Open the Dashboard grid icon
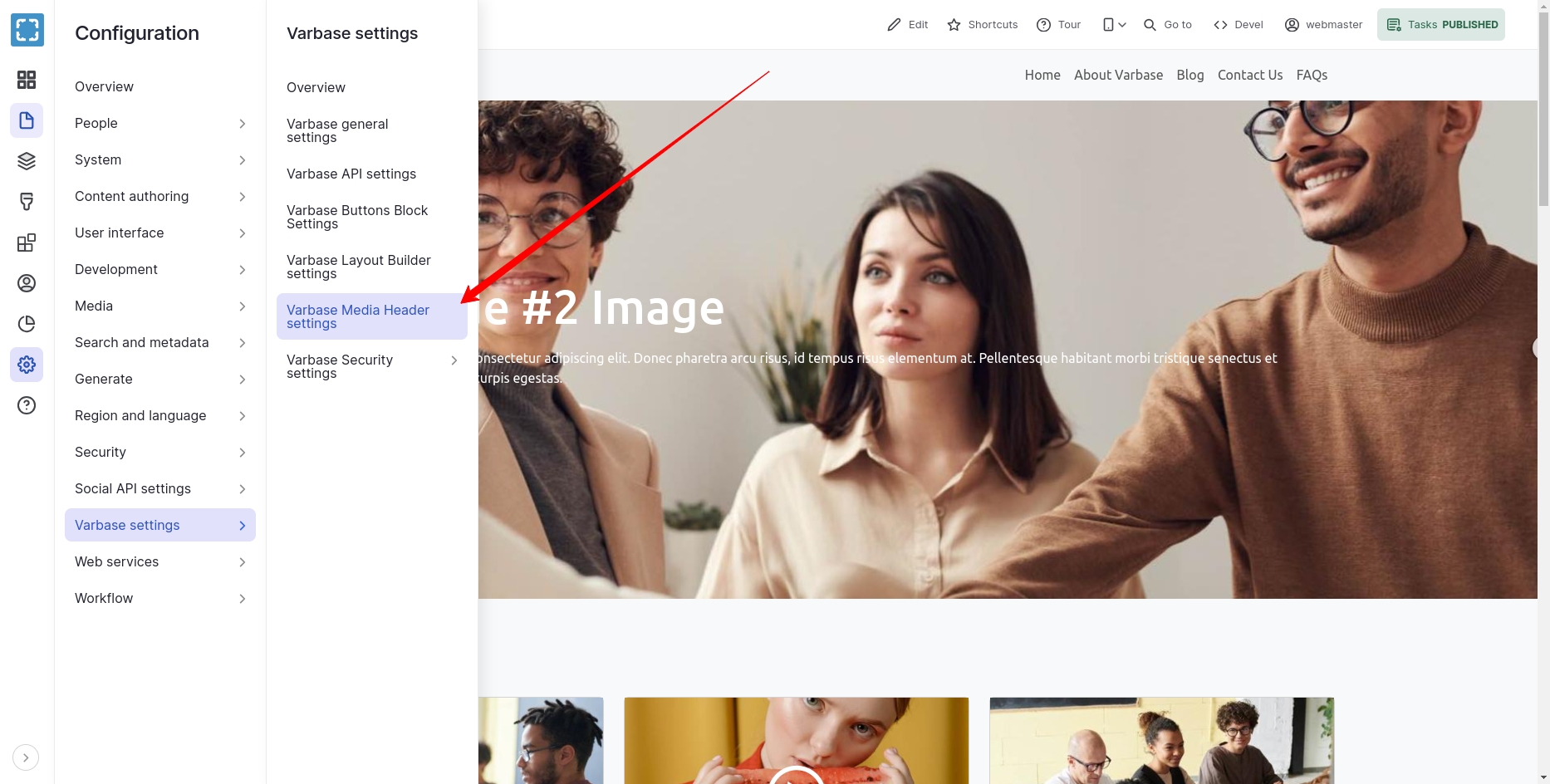The image size is (1550, 784). [27, 80]
